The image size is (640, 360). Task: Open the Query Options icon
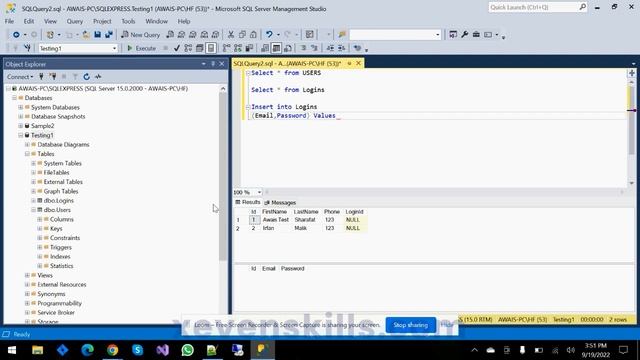tap(199, 48)
